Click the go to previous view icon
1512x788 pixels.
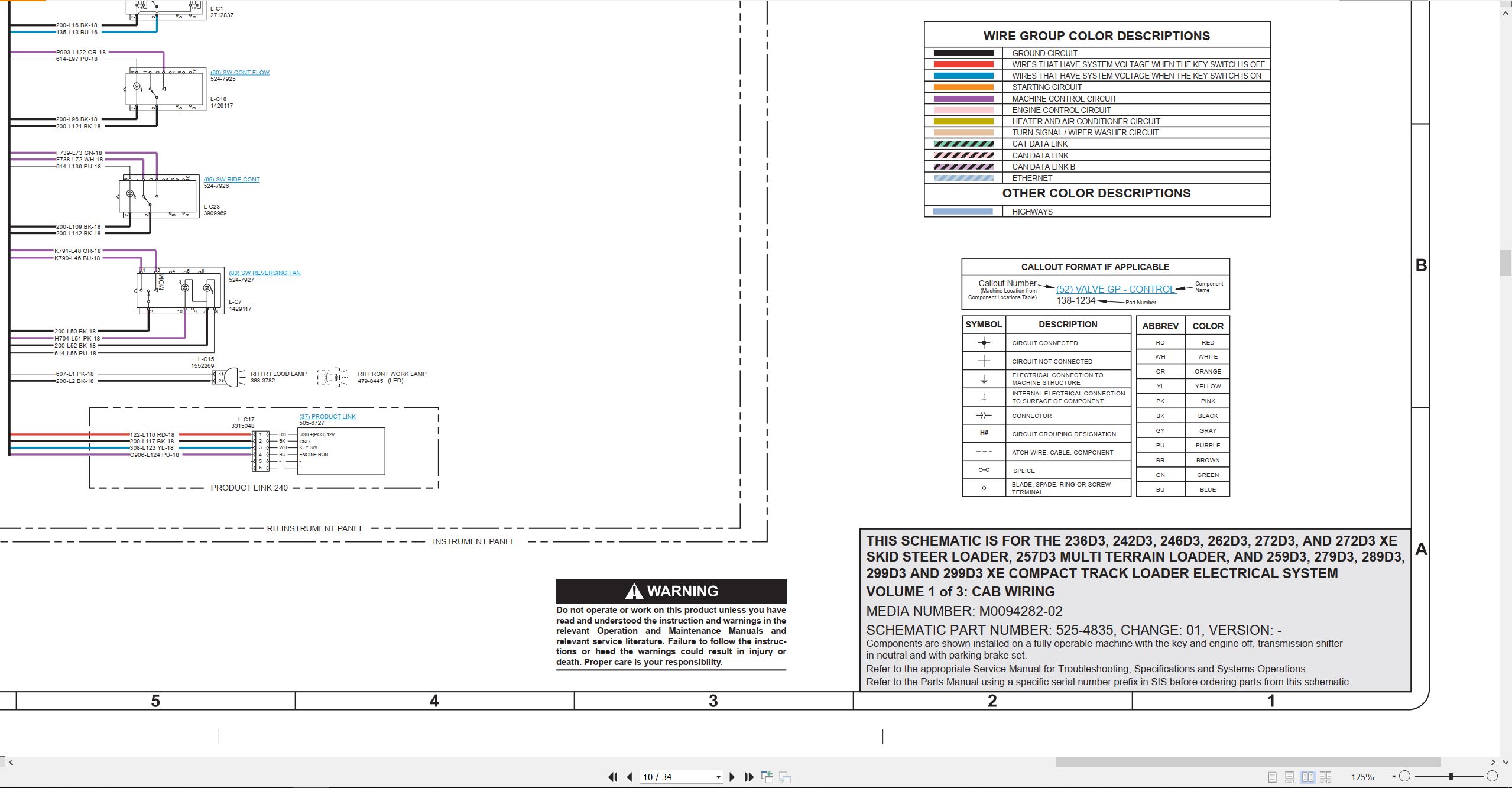coord(767,777)
